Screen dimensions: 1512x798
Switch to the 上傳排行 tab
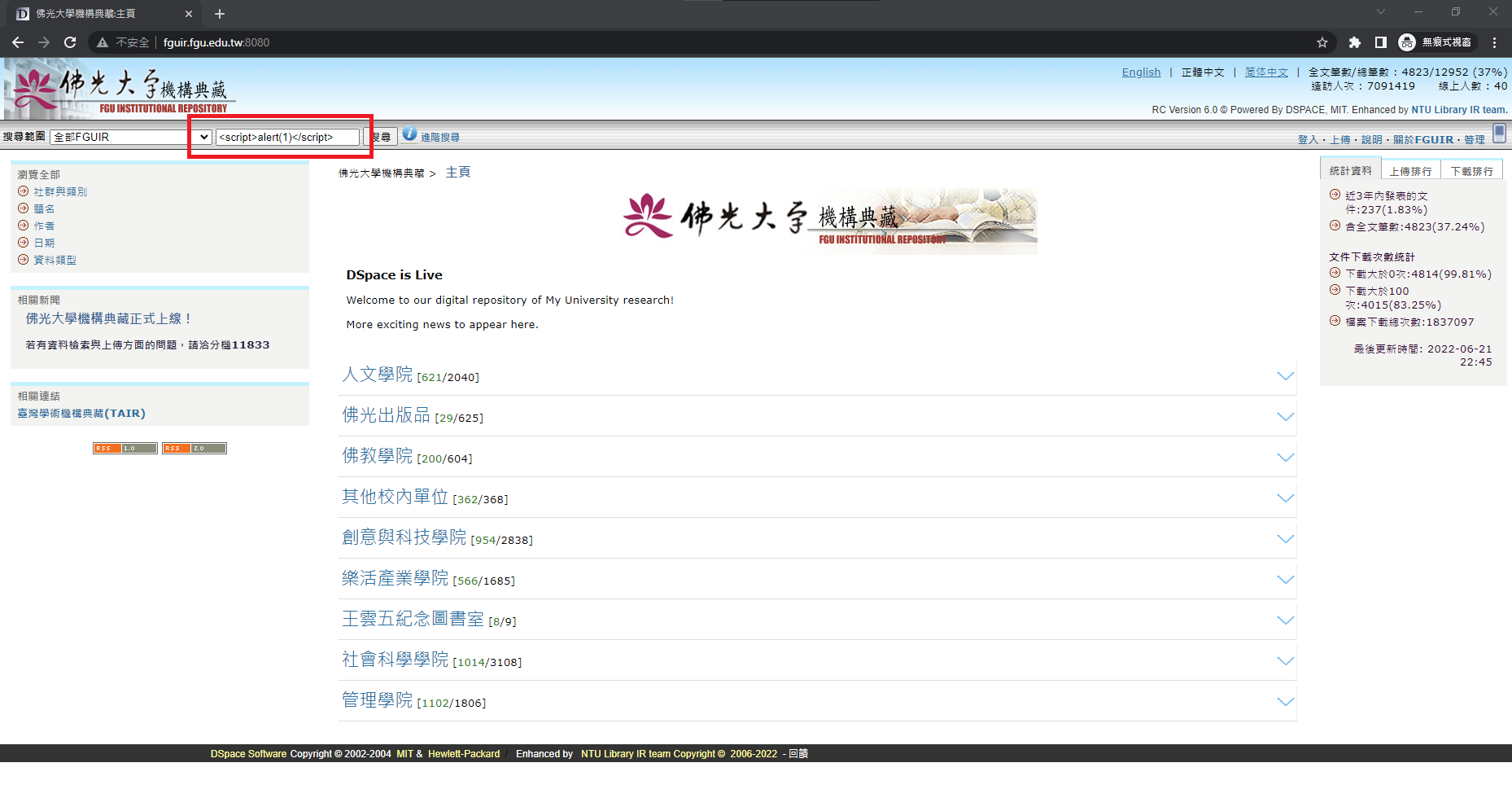[1410, 171]
